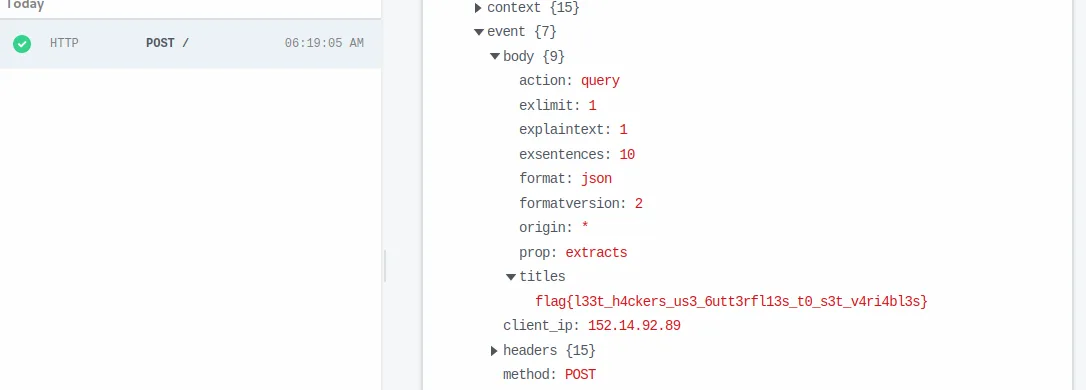Select the exsentences: 10 row
The image size is (1086, 390).
pyautogui.click(x=577, y=154)
